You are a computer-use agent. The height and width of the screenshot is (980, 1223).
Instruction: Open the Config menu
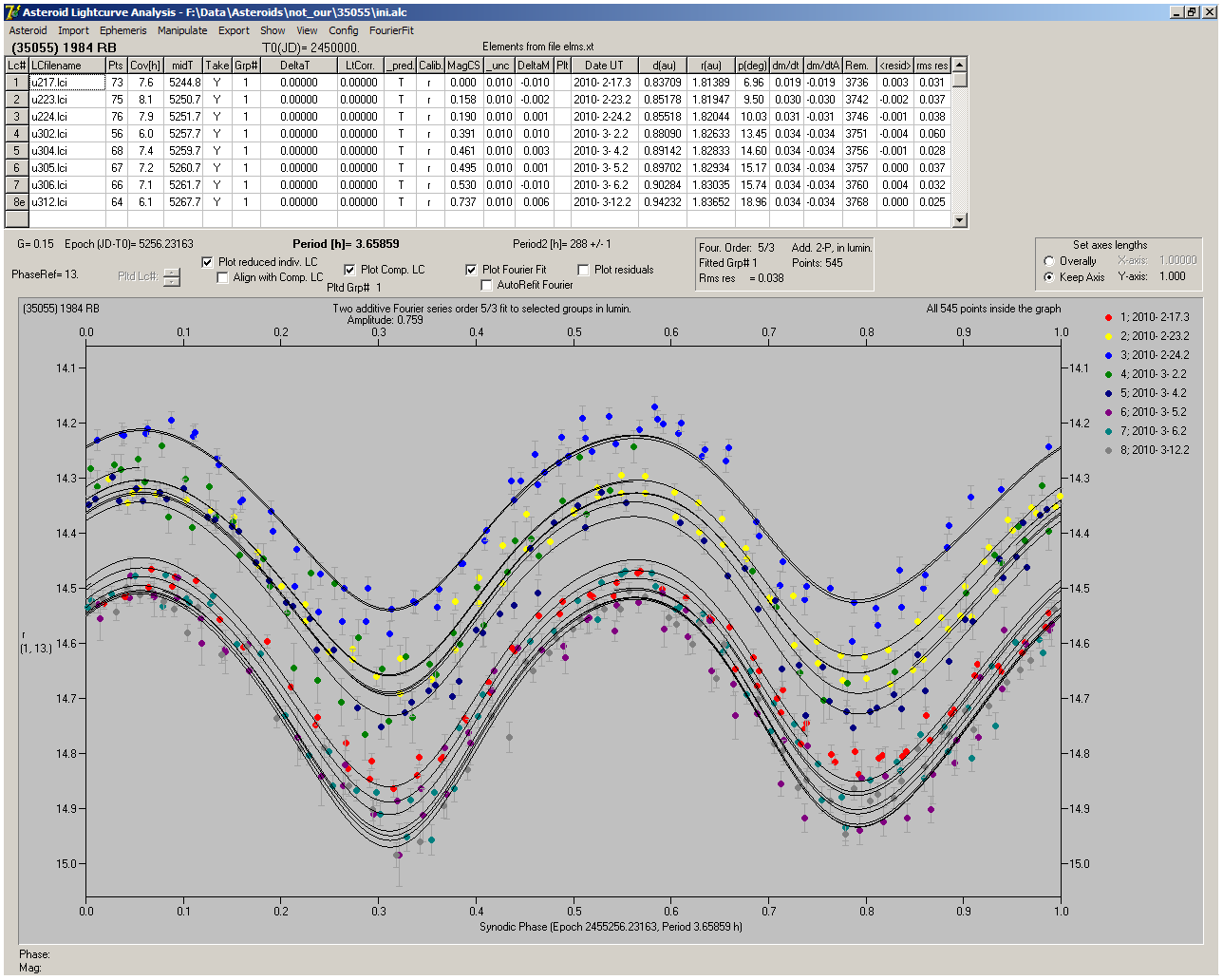pyautogui.click(x=344, y=30)
